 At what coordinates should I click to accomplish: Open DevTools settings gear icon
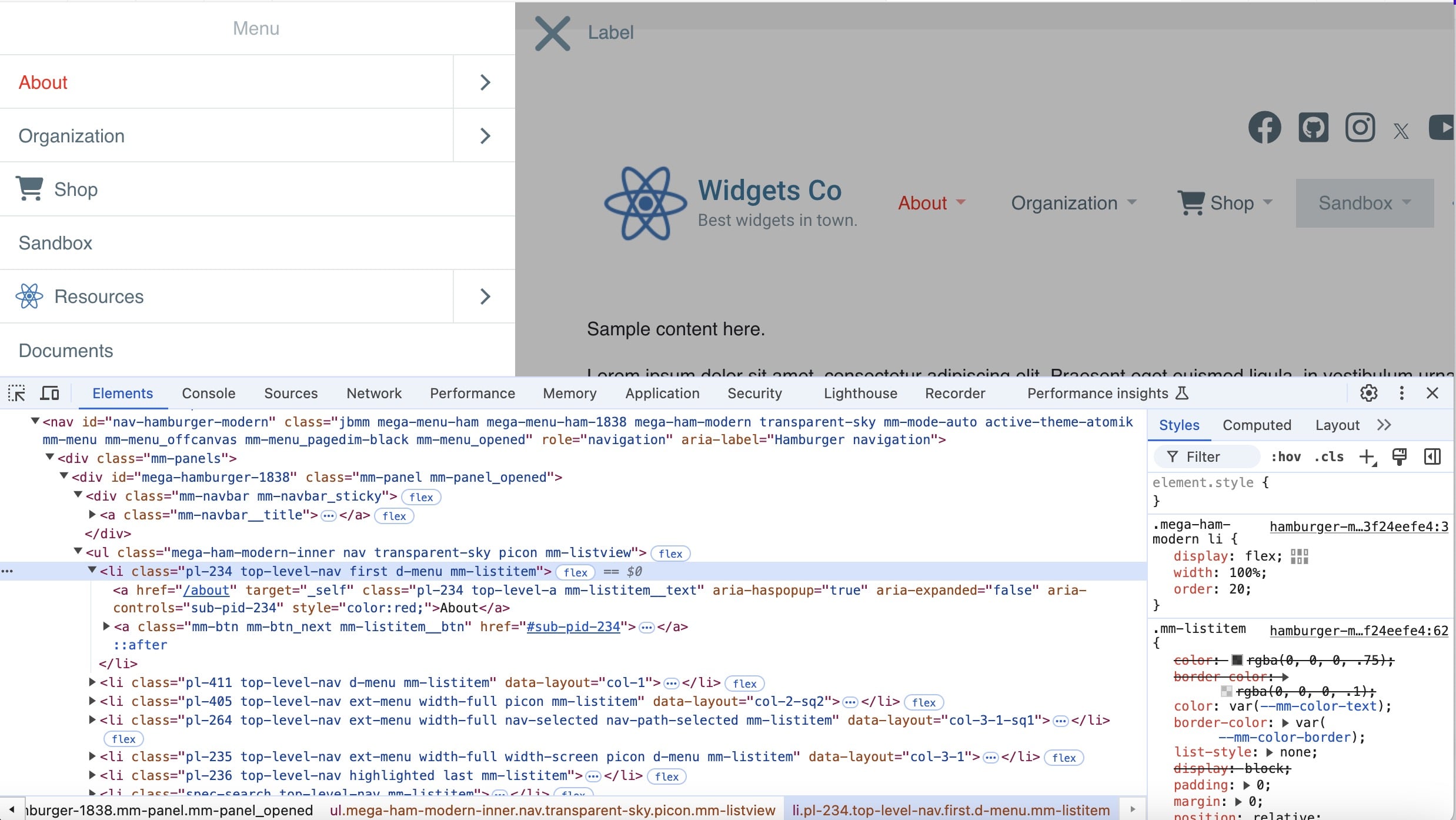[x=1368, y=393]
